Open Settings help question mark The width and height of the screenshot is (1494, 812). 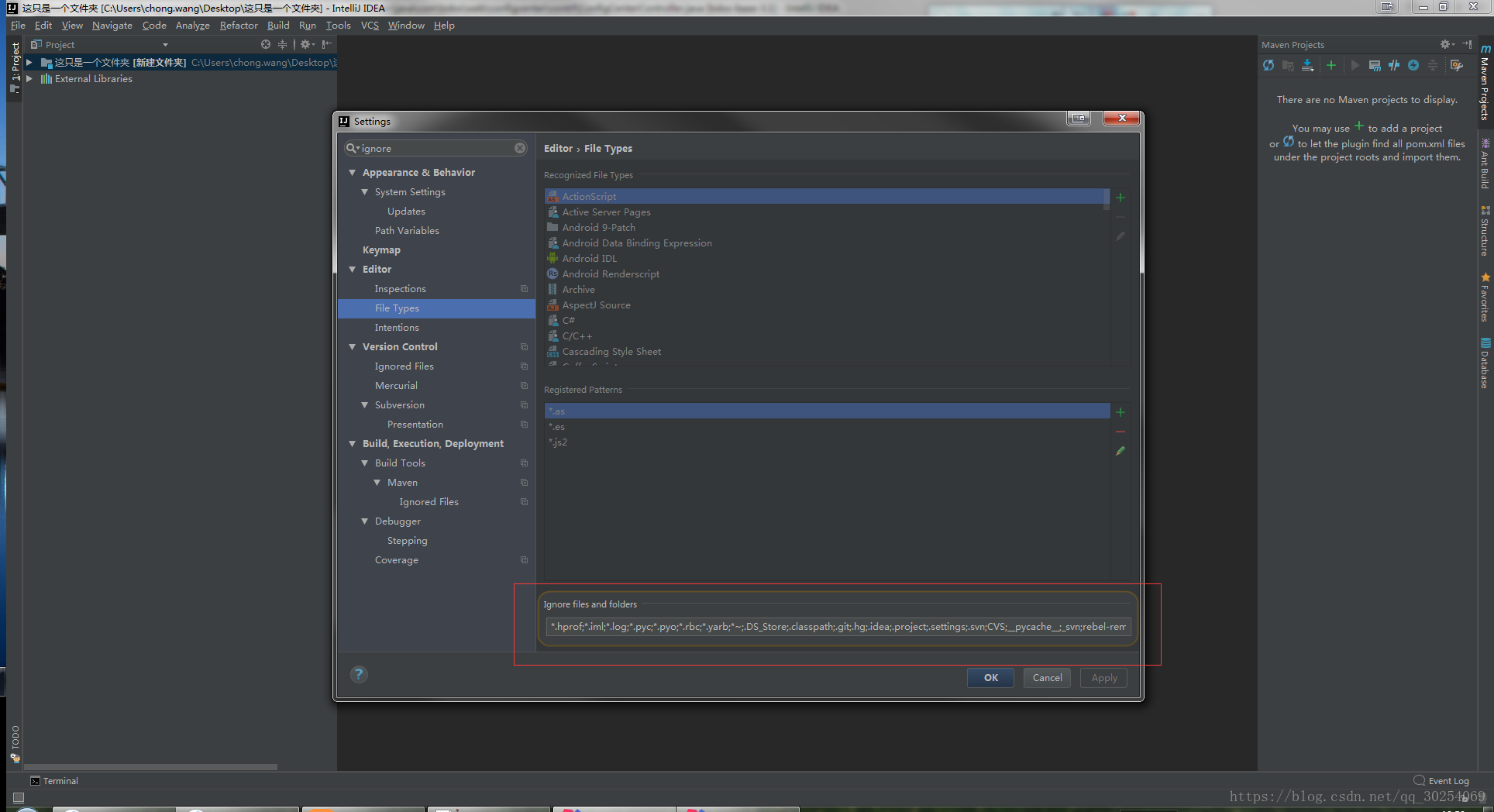[358, 674]
